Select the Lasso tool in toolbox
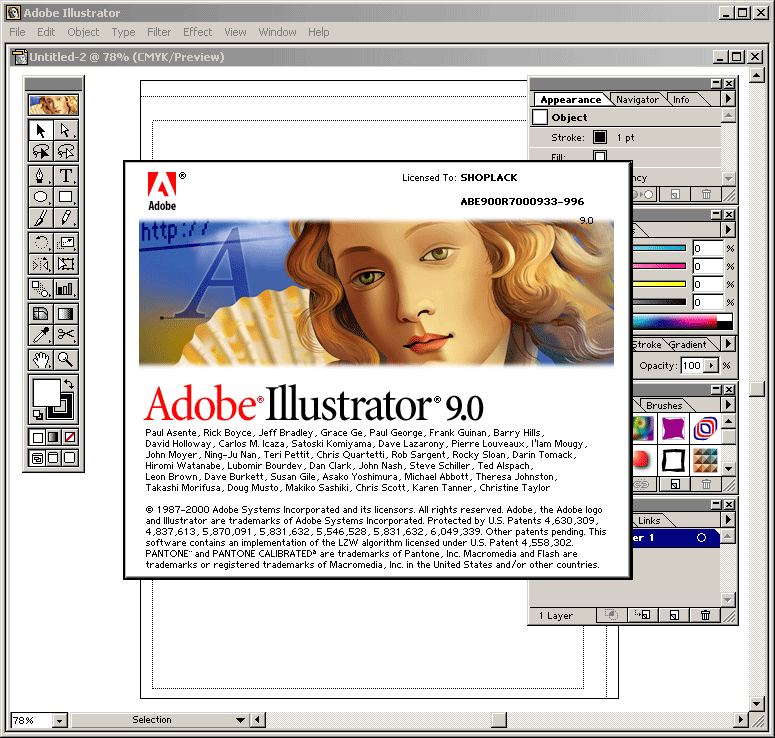The image size is (775, 738). coord(41,151)
